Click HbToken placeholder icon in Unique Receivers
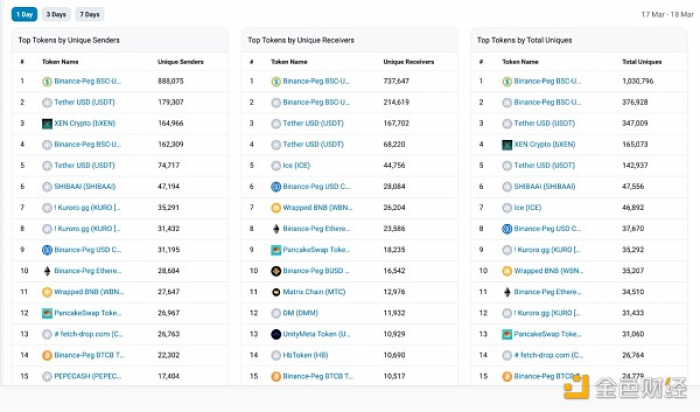This screenshot has height=412, width=700. [x=276, y=355]
